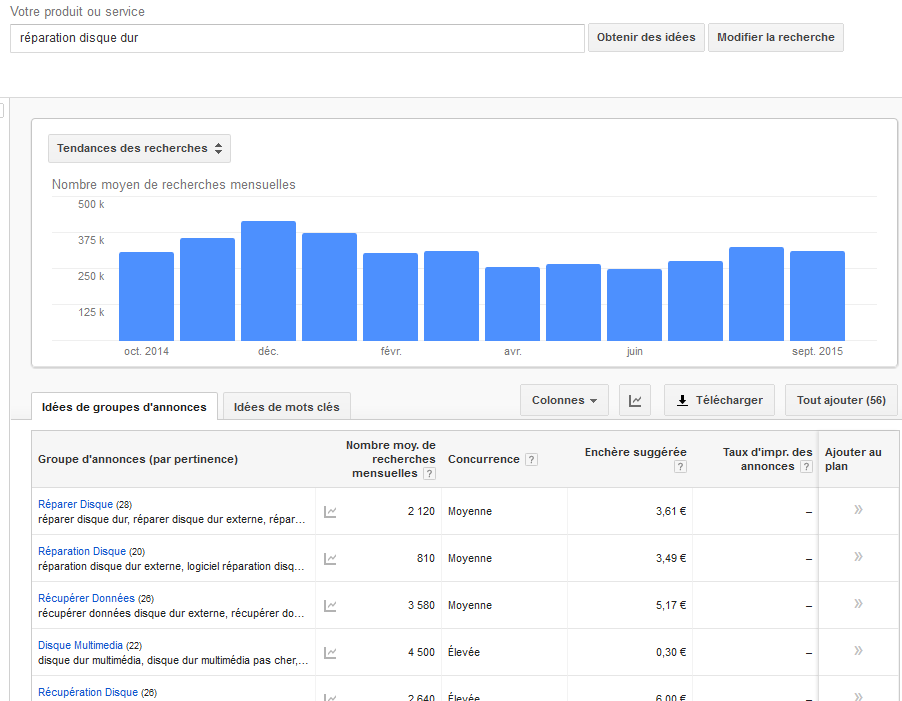Open trend graph icon for Récupérer Données

tap(330, 606)
